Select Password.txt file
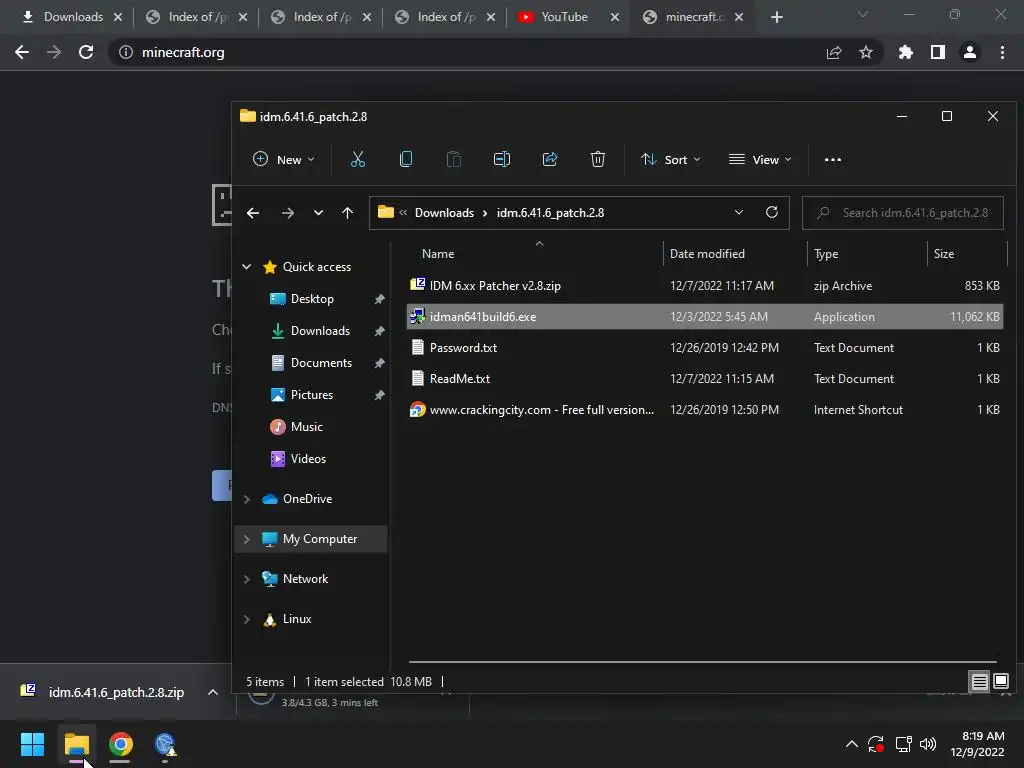Screen dimensions: 1024x768 [705, 347]
